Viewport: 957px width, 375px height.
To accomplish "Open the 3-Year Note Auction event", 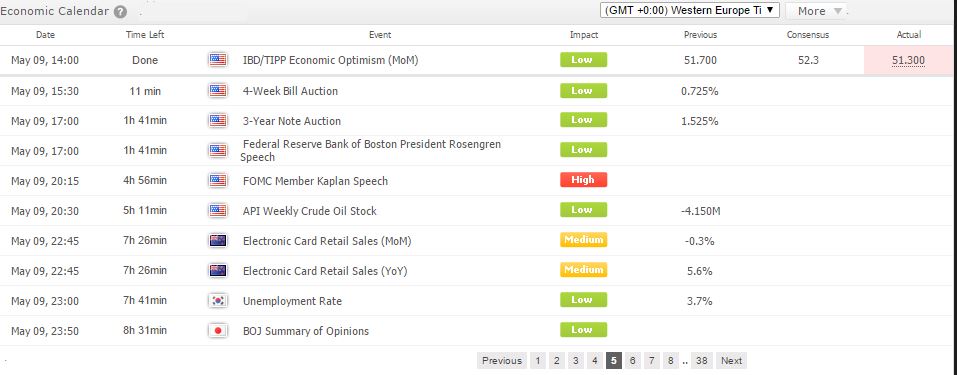I will point(292,121).
